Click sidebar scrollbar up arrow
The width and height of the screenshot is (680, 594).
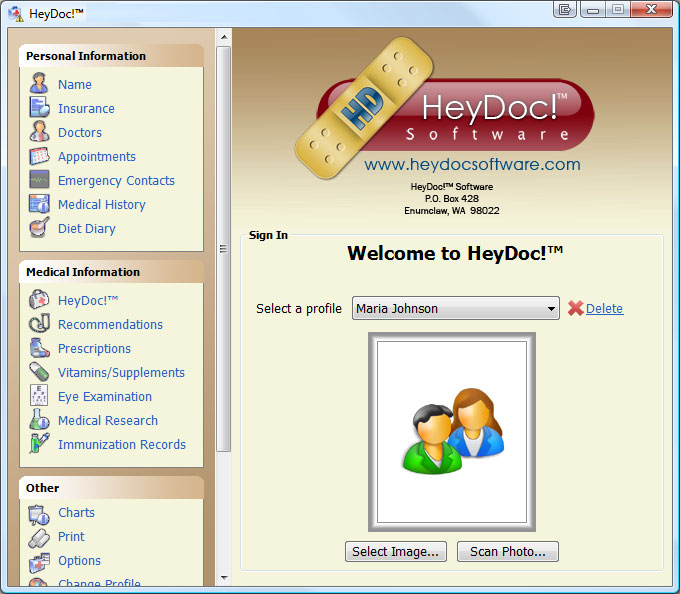click(224, 37)
